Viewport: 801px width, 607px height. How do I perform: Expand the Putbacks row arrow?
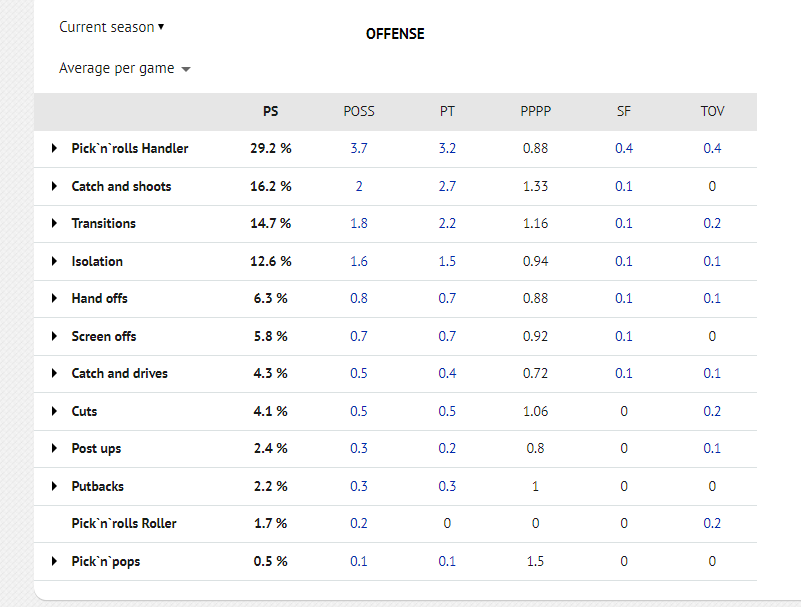(54, 486)
